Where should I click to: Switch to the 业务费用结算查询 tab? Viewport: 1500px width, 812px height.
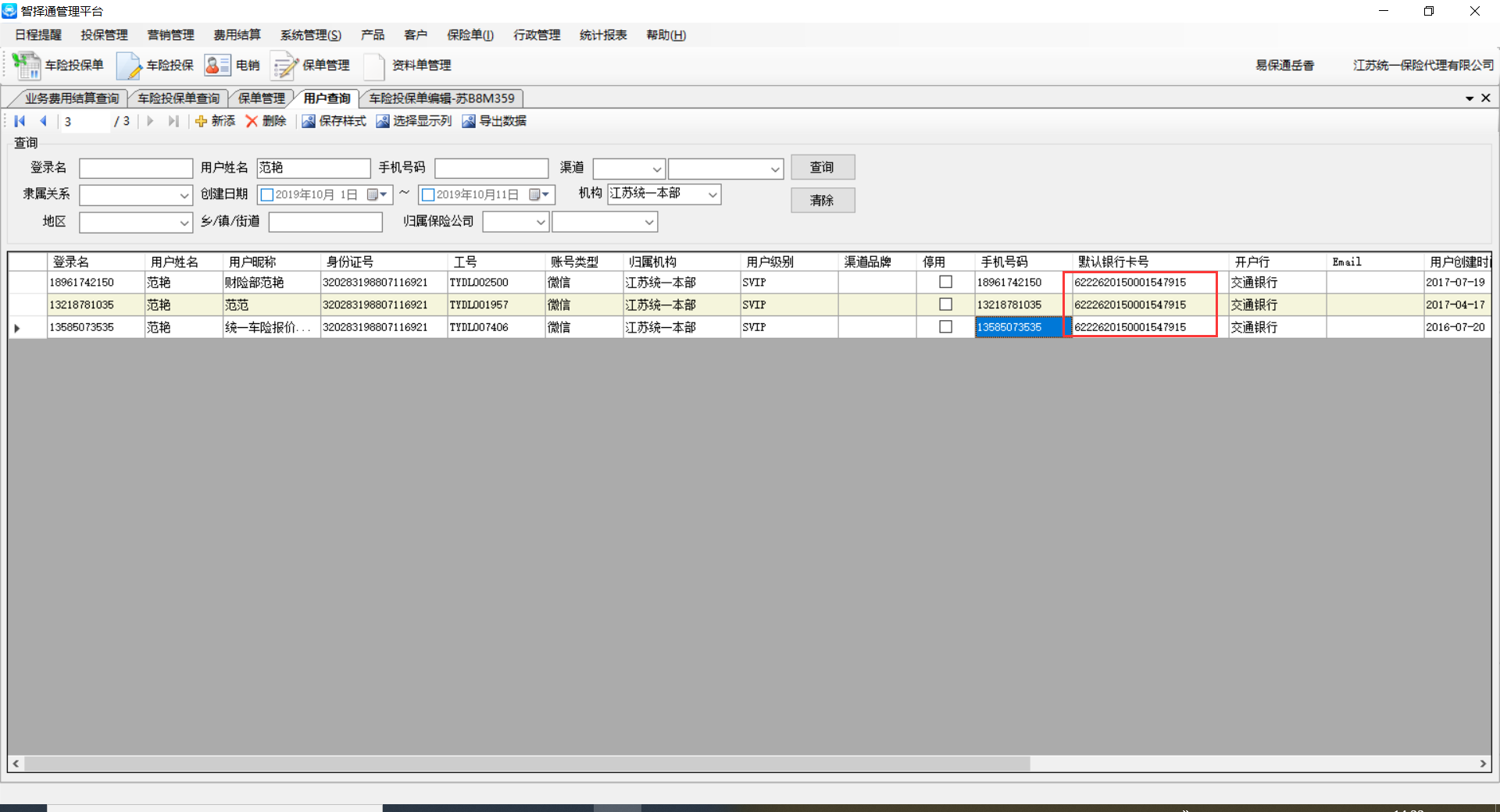pyautogui.click(x=72, y=98)
